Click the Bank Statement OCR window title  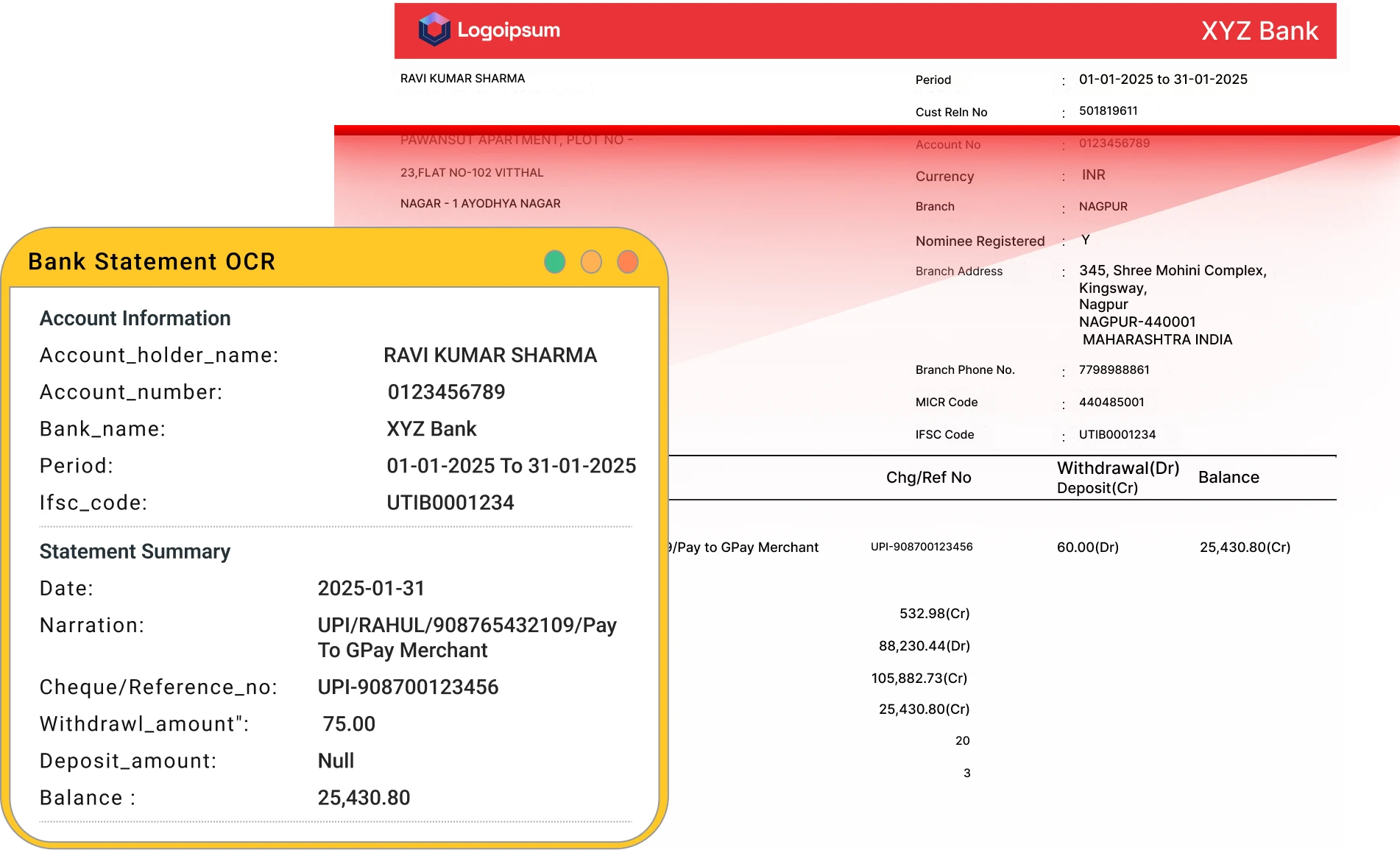tap(152, 262)
